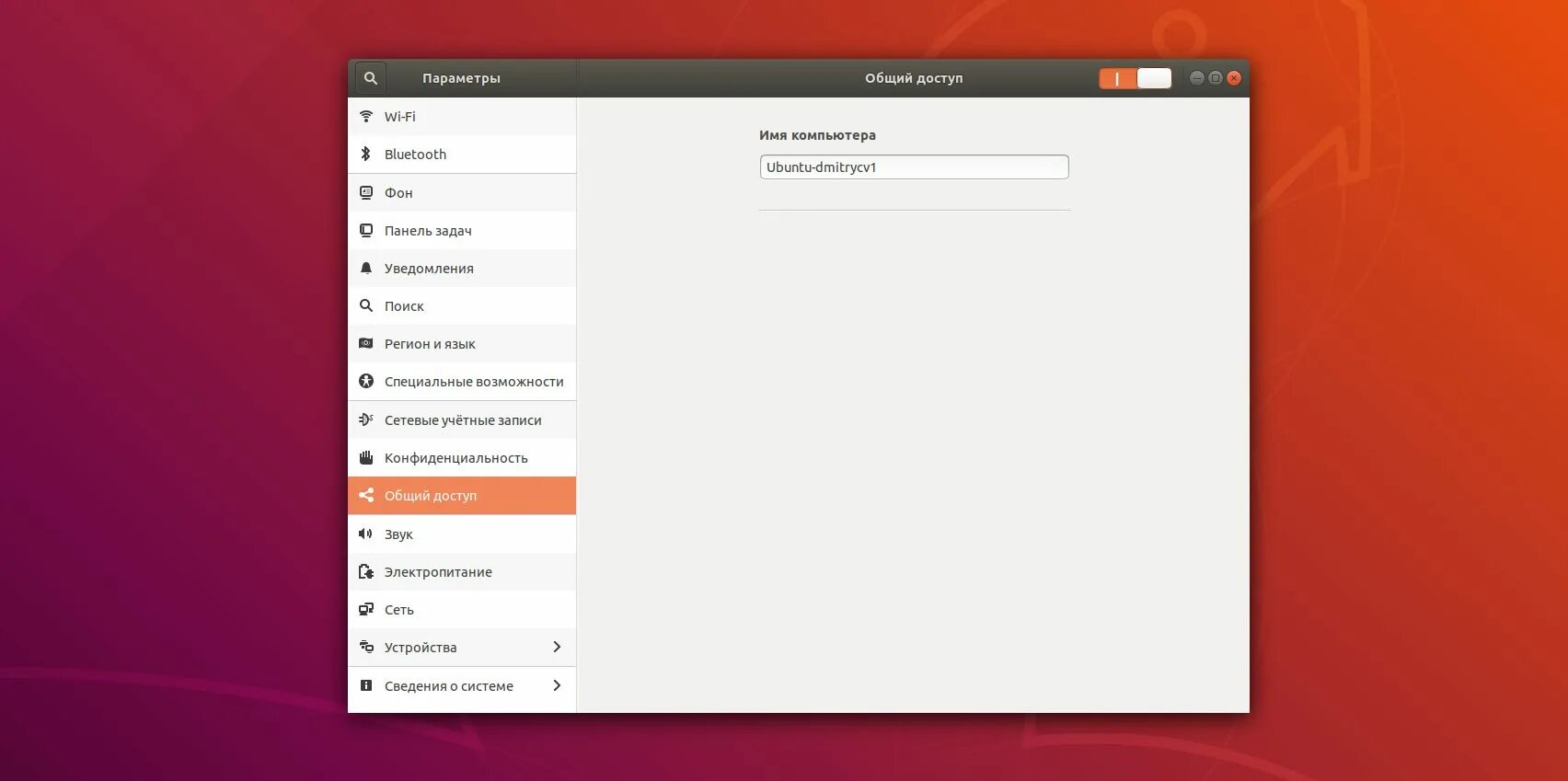
Task: Click the computer name input field
Action: [x=914, y=167]
